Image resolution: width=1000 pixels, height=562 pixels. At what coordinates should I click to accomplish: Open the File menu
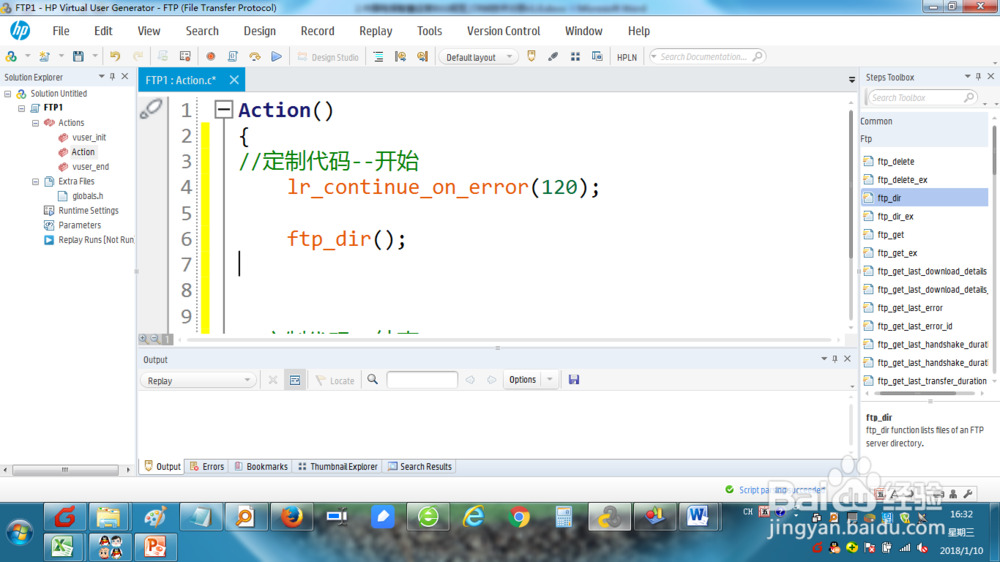[x=61, y=31]
